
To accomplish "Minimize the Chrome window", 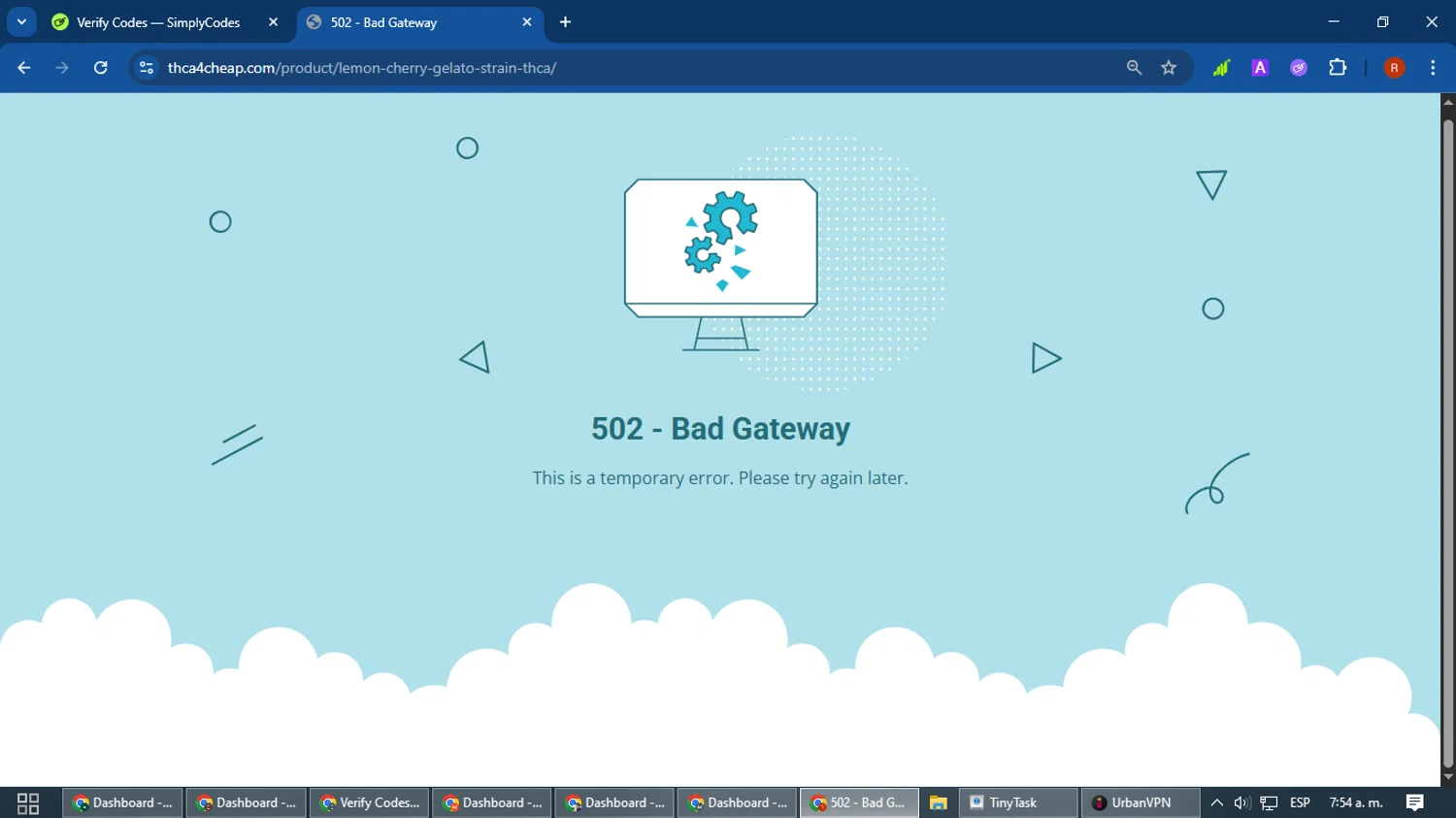I will tap(1334, 21).
